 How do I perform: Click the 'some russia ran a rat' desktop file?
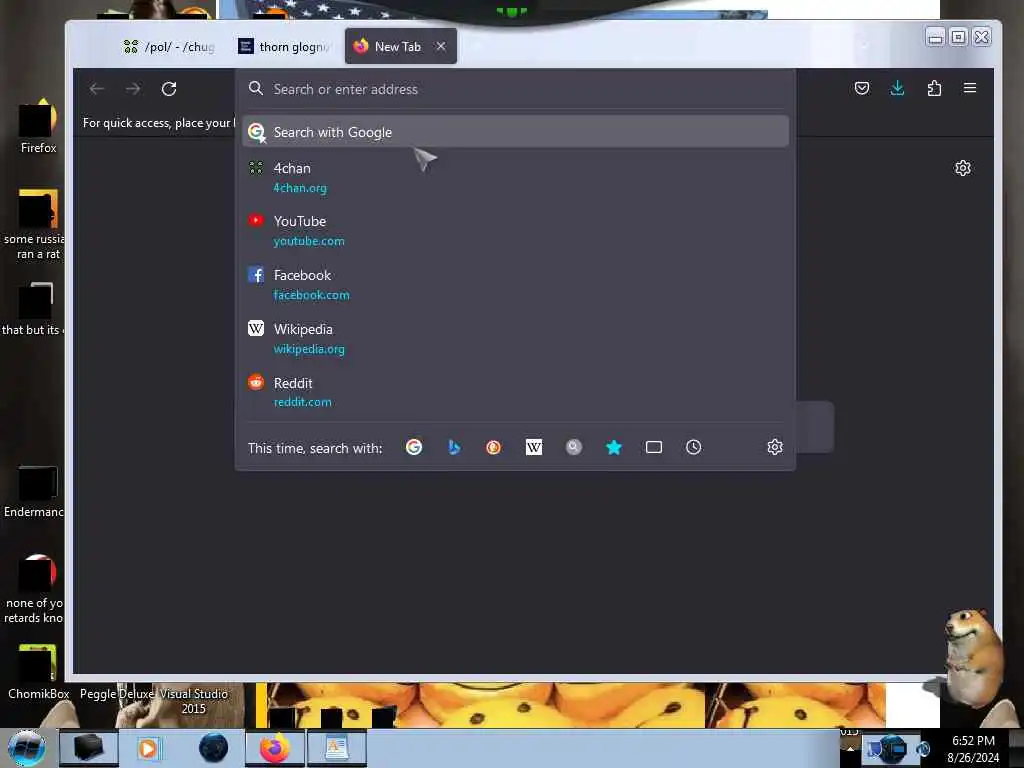pos(34,224)
